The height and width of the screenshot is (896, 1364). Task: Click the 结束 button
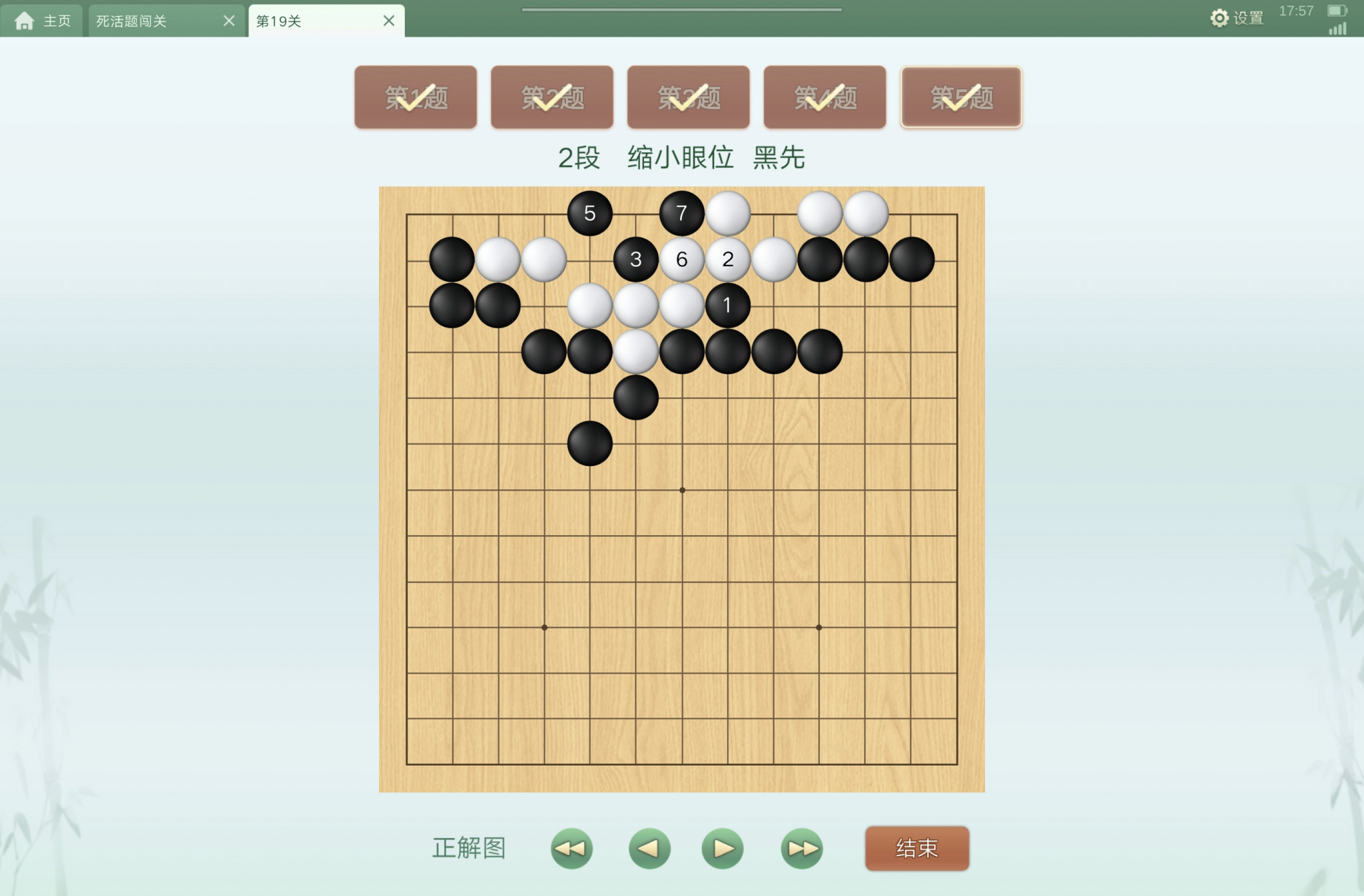click(917, 848)
